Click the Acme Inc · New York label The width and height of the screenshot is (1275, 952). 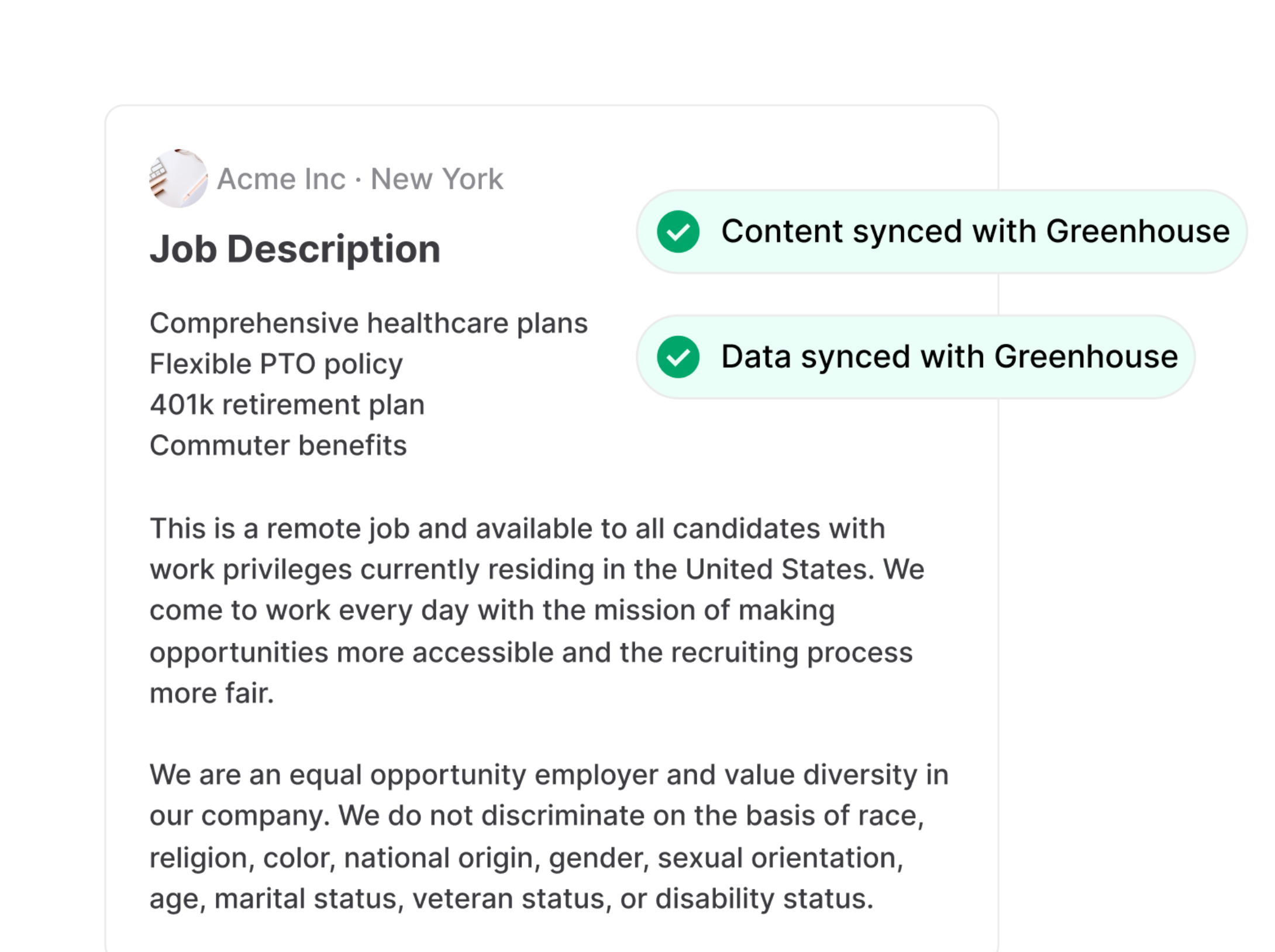(x=359, y=179)
